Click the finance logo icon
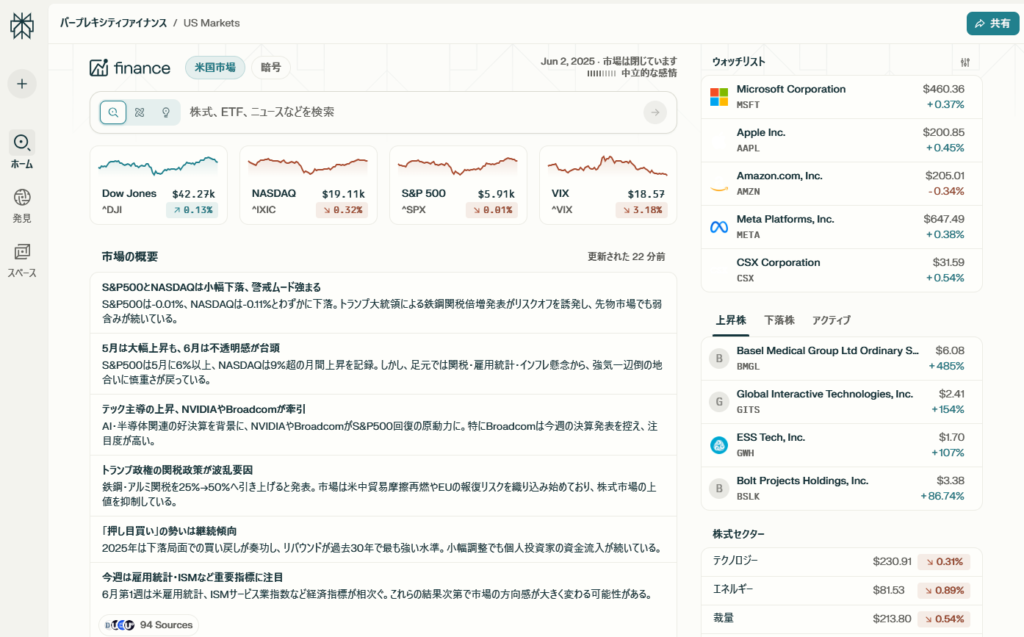The image size is (1024, 637). pyautogui.click(x=99, y=67)
